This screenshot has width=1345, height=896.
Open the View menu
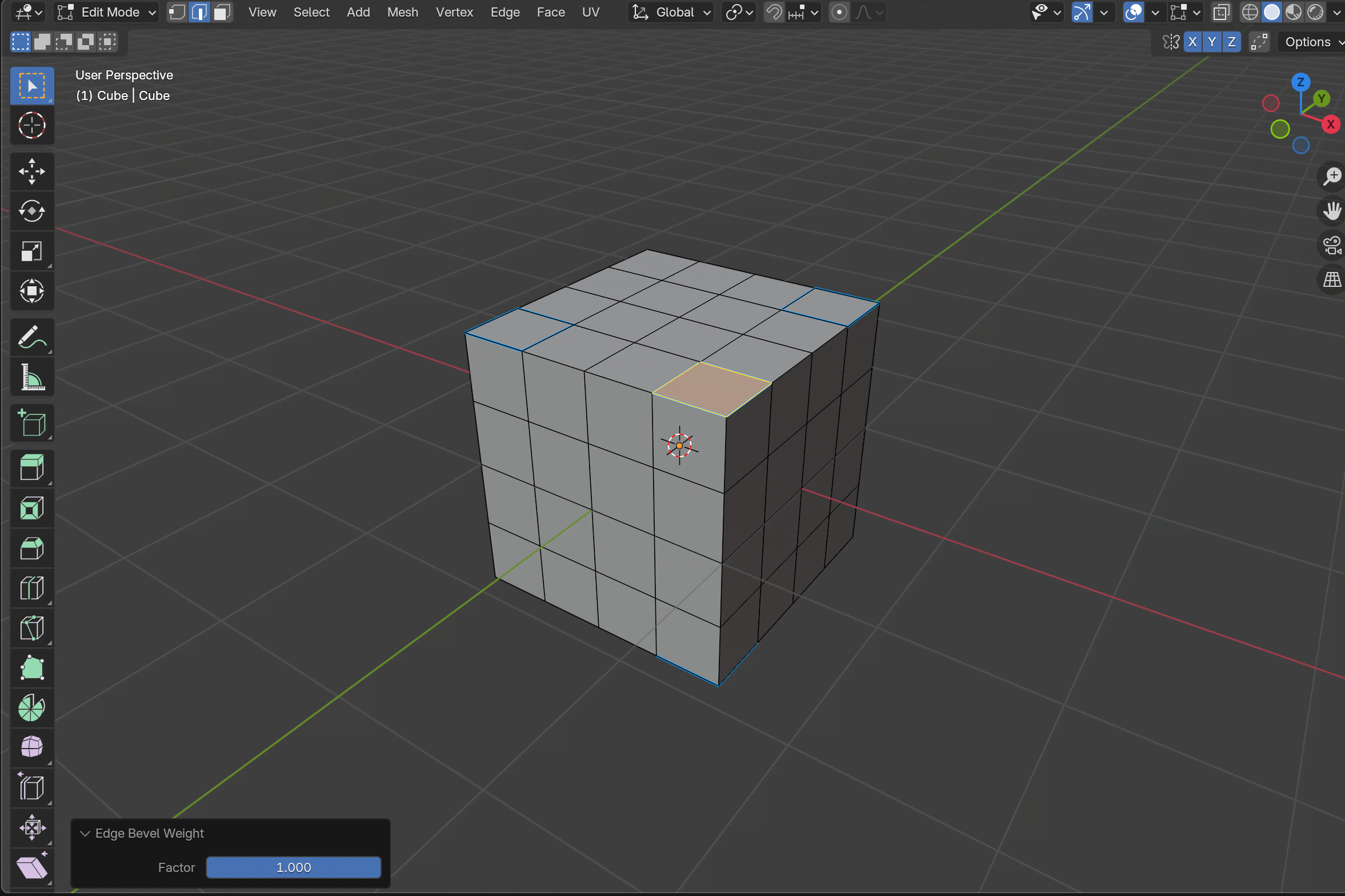tap(262, 12)
